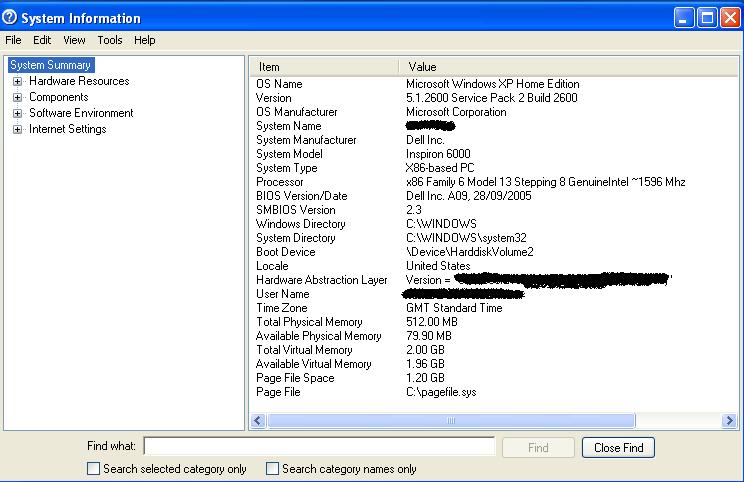Expand the Components category

click(17, 97)
